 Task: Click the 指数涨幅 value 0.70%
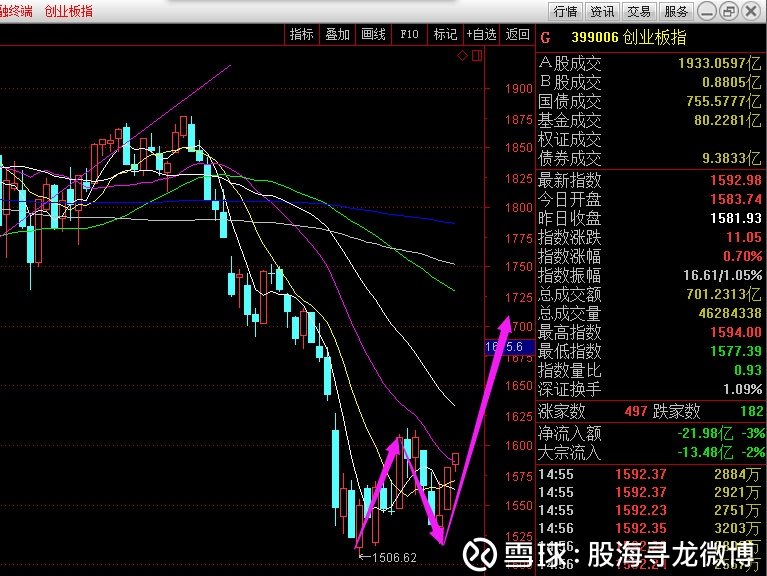click(x=742, y=257)
